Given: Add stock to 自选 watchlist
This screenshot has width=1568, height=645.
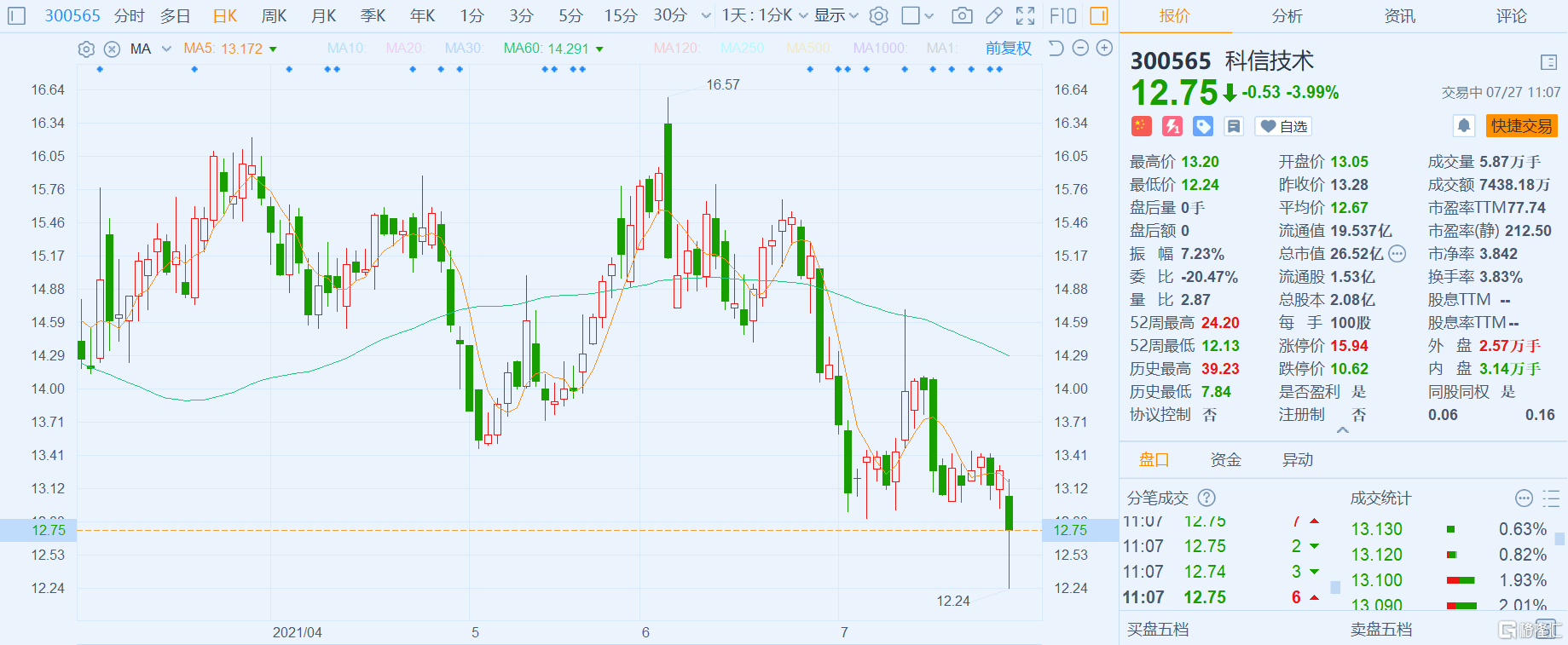Looking at the screenshot, I should click(x=1284, y=126).
